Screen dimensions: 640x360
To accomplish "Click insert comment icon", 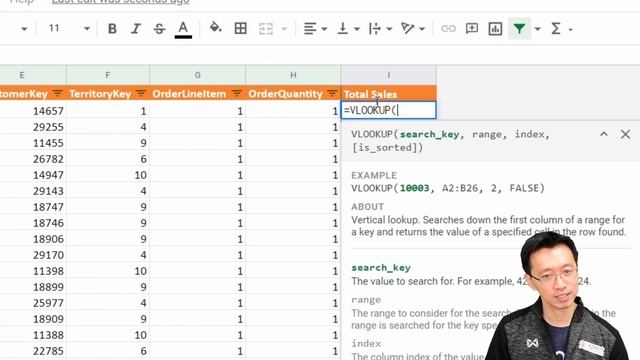I will [472, 29].
